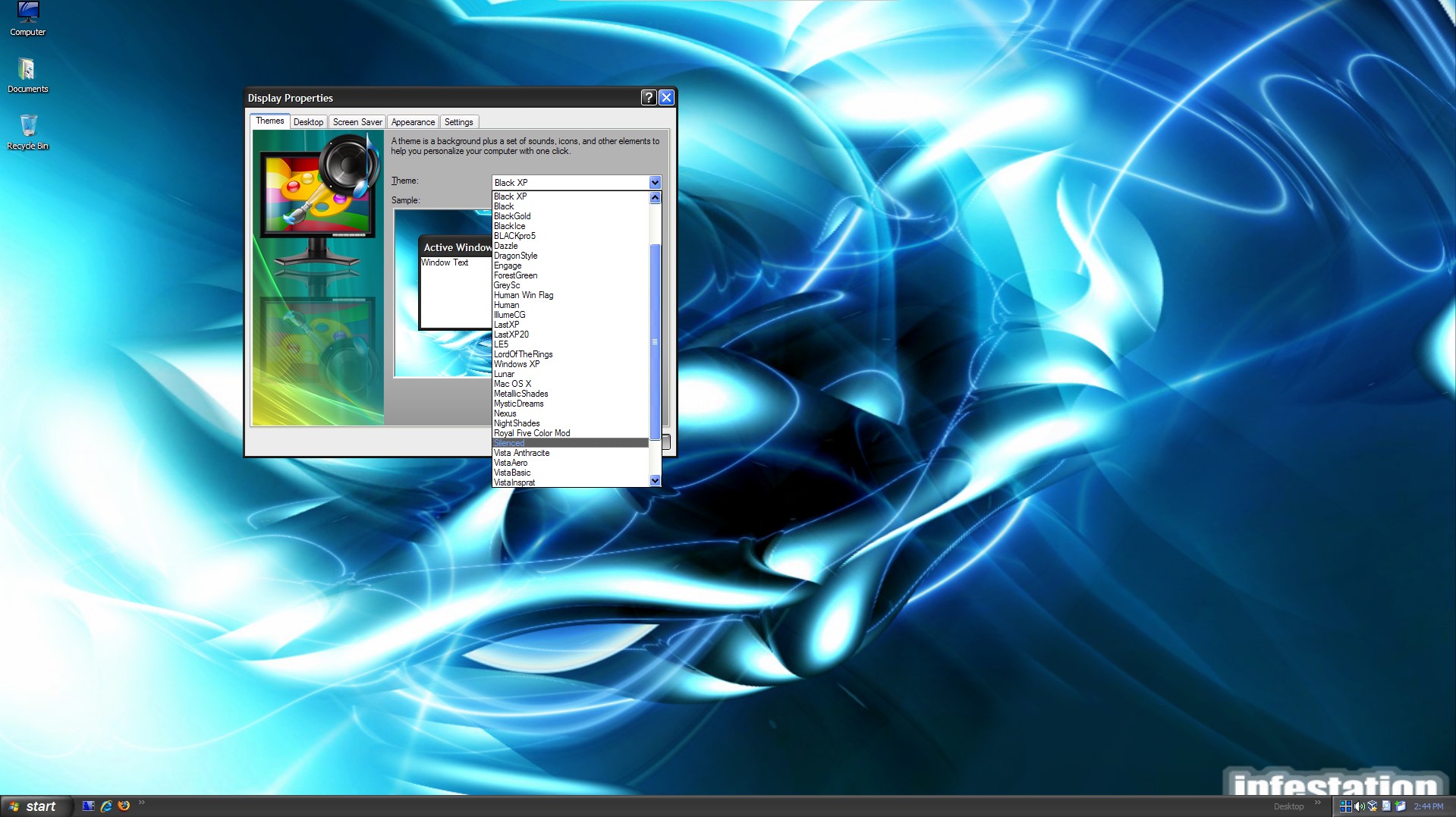The width and height of the screenshot is (1456, 817).
Task: Expand Quick Launch overflow chevron
Action: 142,803
